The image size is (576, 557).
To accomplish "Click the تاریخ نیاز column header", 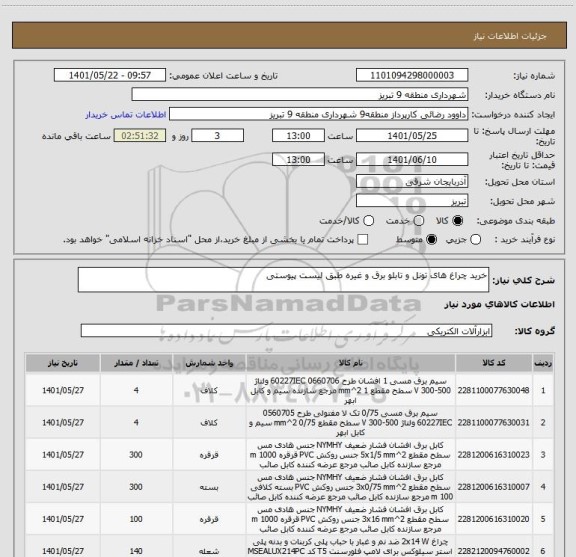I will tap(63, 363).
